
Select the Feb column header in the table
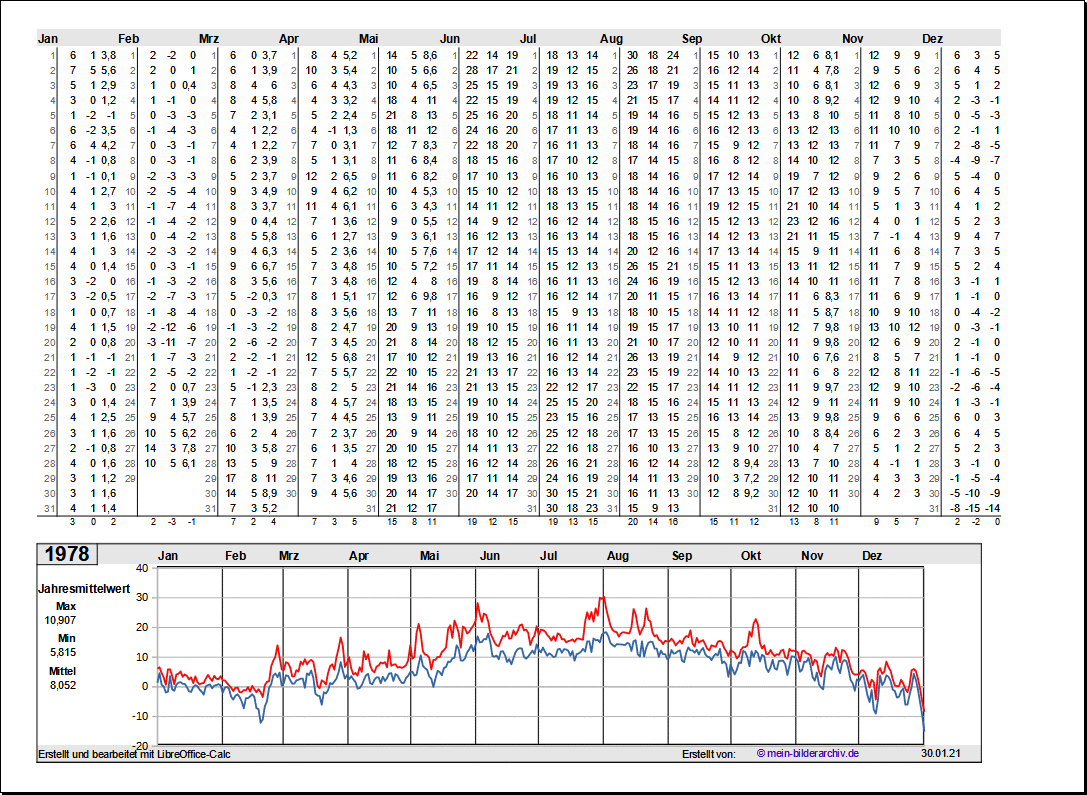[128, 39]
